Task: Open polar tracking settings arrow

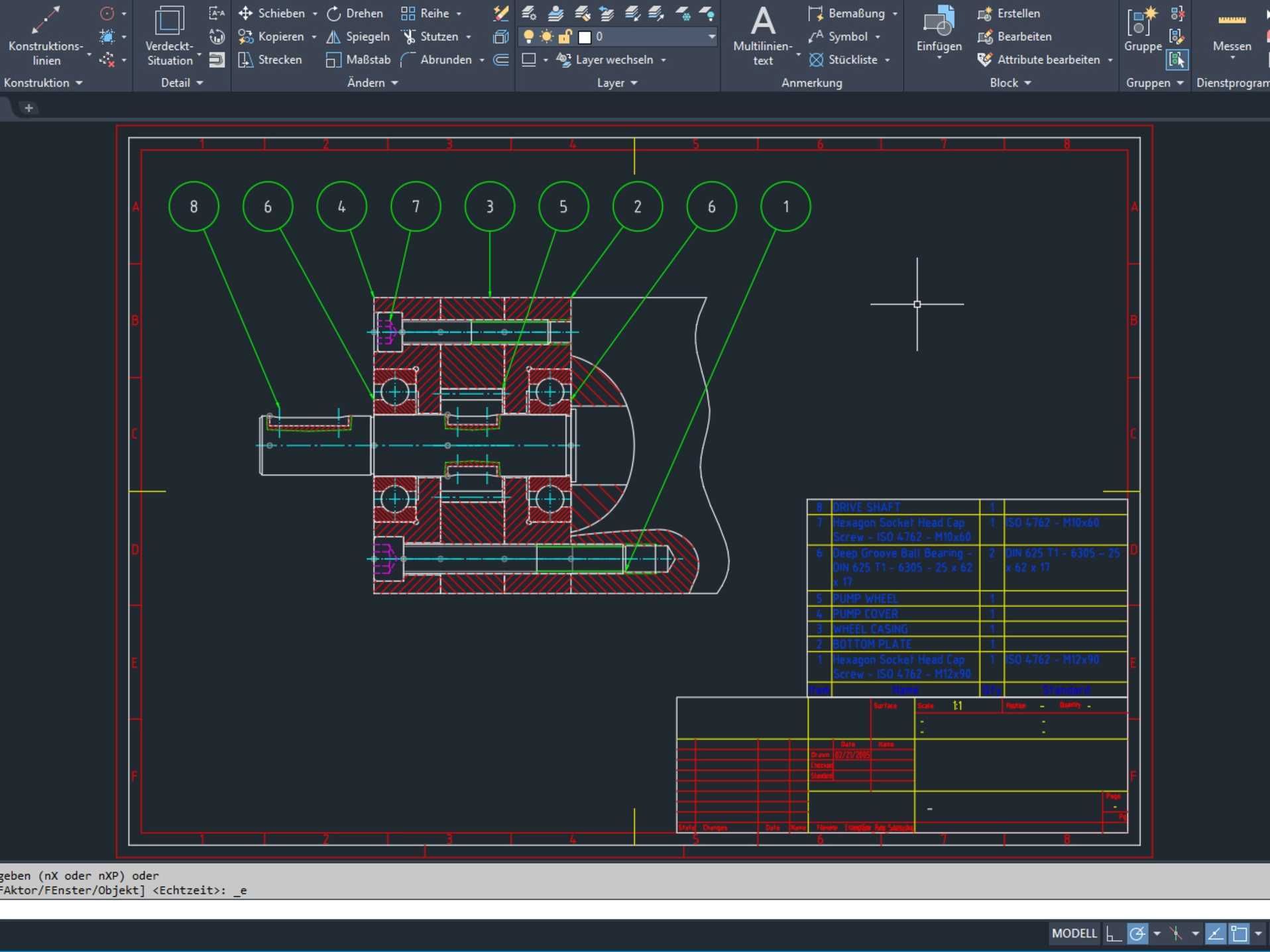Action: pyautogui.click(x=1157, y=933)
